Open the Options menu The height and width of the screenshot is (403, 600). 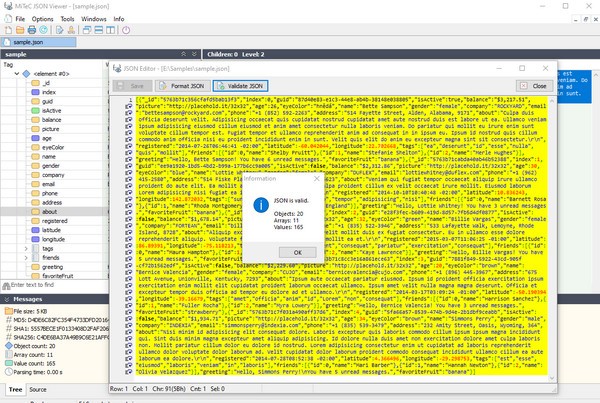click(42, 19)
